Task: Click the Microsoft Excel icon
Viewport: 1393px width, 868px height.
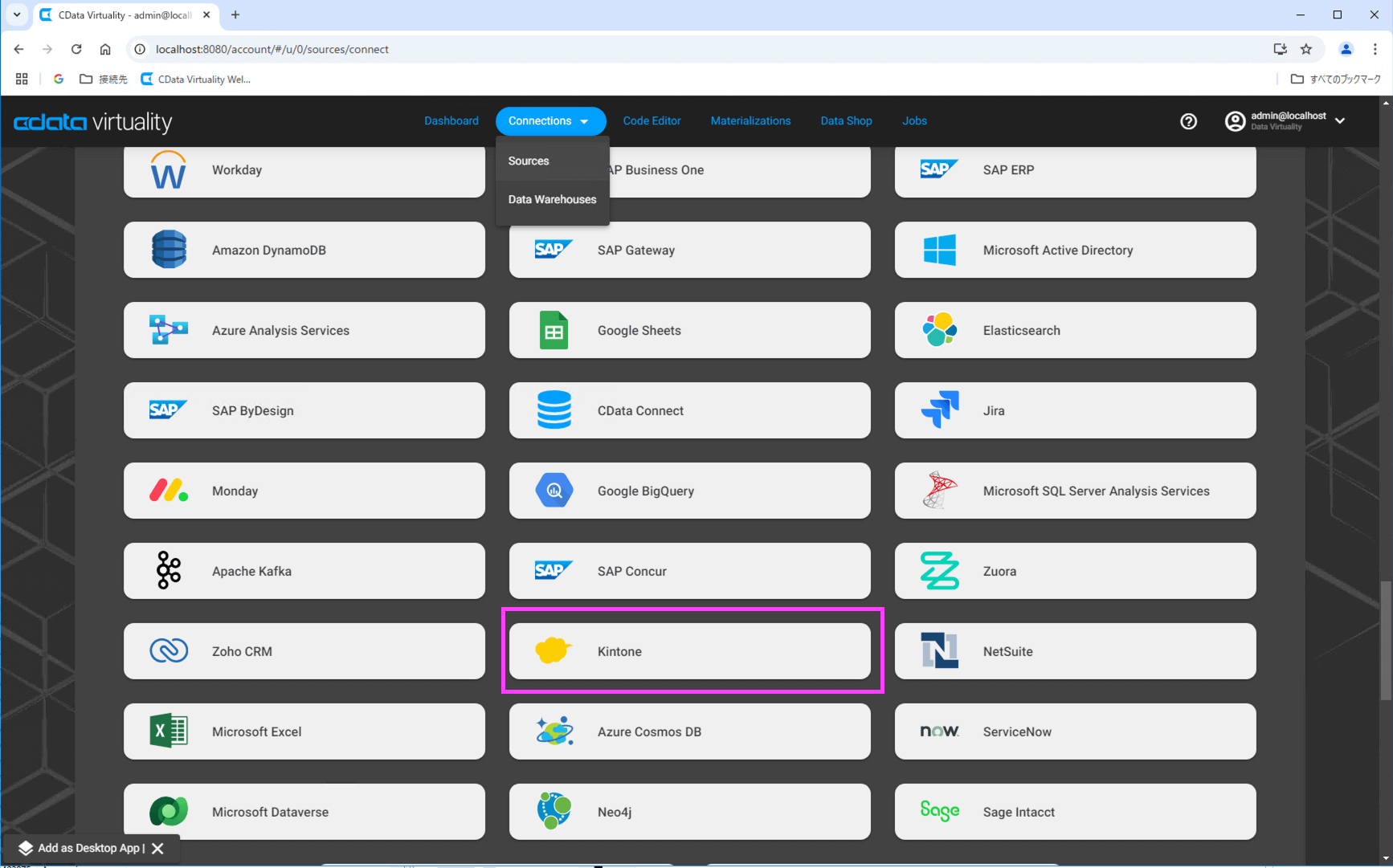Action: 169,731
